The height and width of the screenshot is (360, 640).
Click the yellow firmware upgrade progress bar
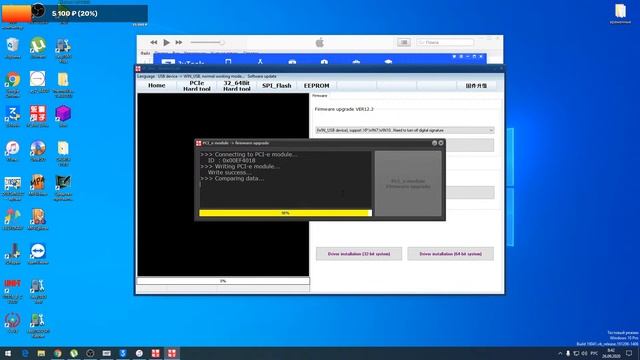pyautogui.click(x=285, y=213)
